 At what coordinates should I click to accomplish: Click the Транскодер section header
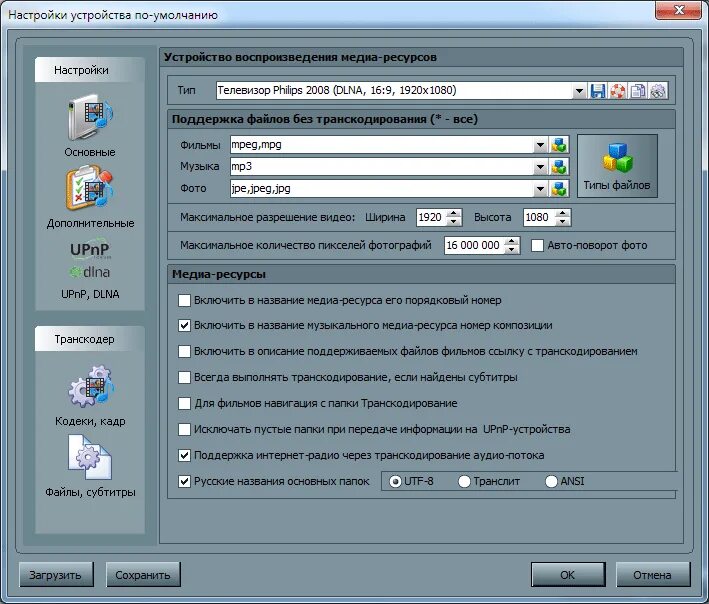90,339
